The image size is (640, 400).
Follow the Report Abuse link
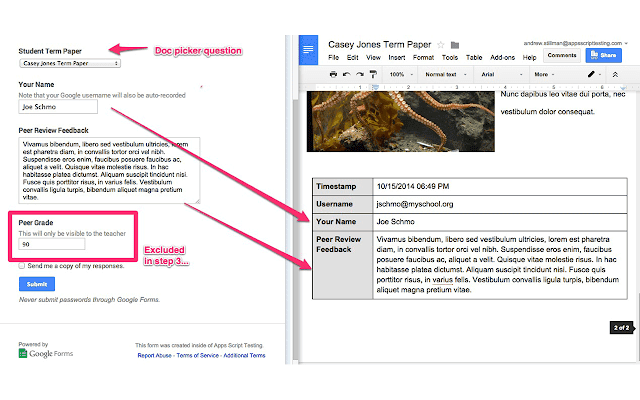(x=154, y=356)
